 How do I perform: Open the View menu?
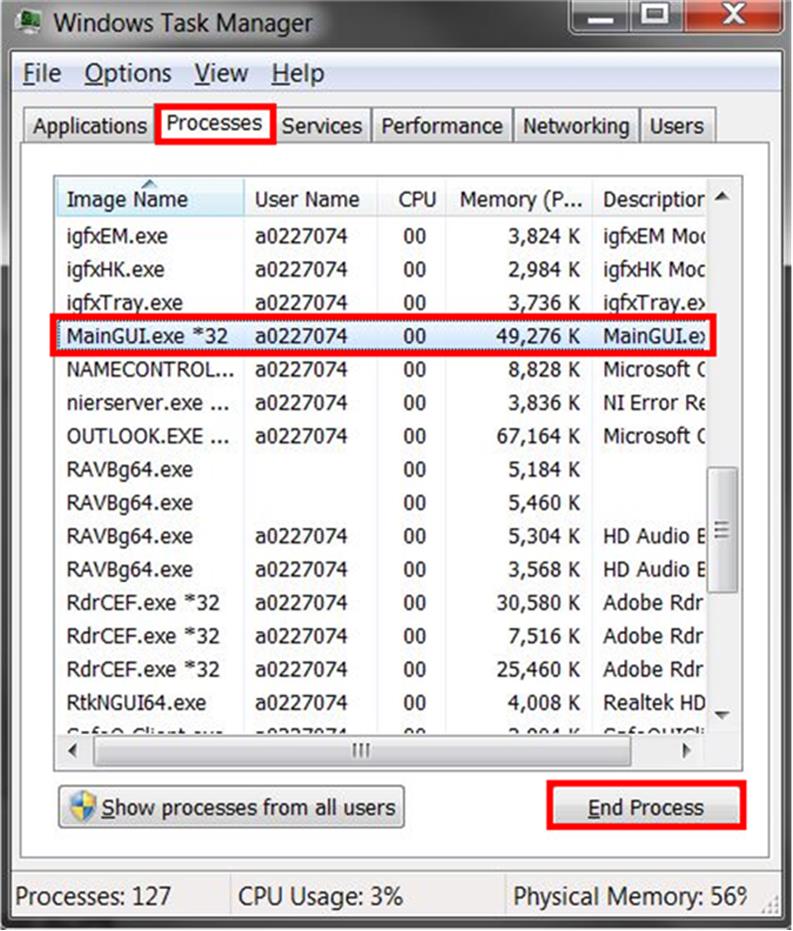pyautogui.click(x=221, y=74)
